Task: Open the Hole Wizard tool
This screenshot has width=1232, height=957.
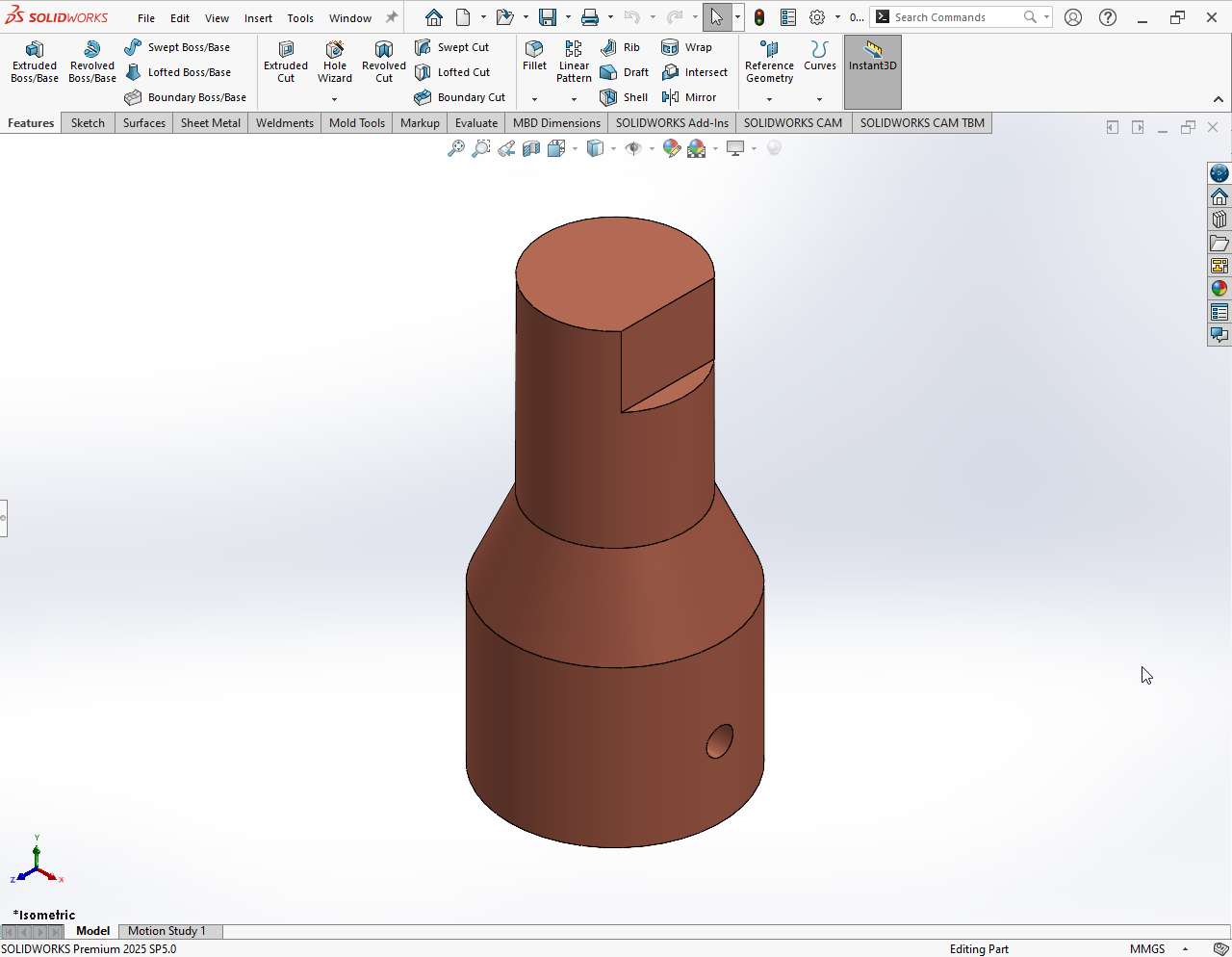Action: coord(335,63)
